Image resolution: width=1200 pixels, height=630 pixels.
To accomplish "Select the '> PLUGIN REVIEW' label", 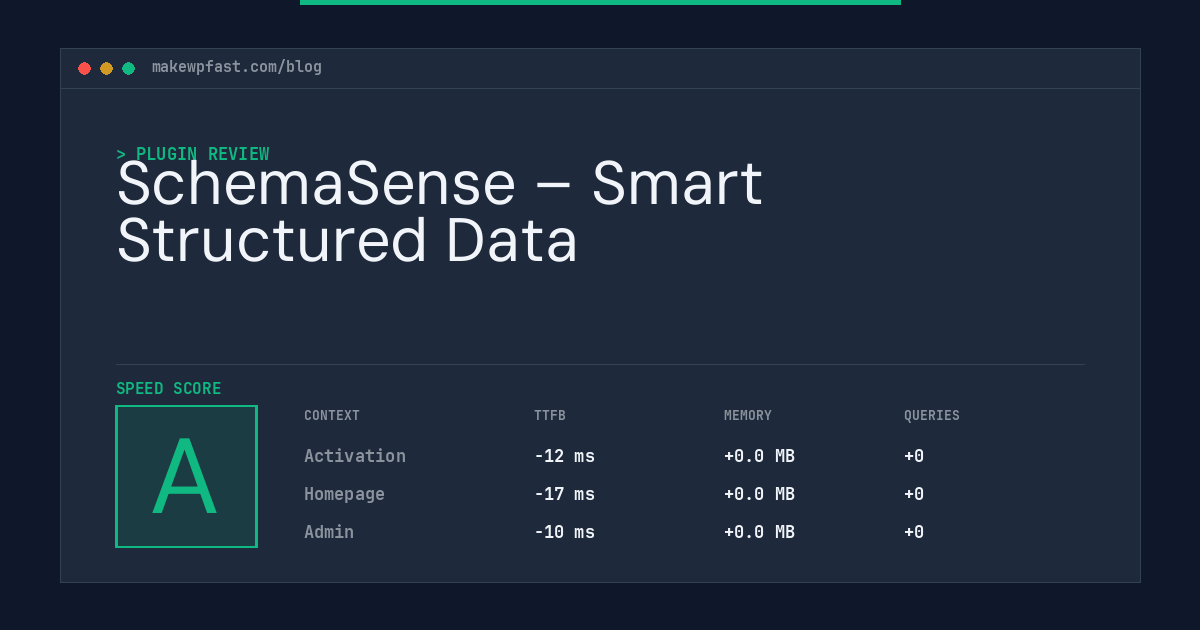I will tap(193, 154).
